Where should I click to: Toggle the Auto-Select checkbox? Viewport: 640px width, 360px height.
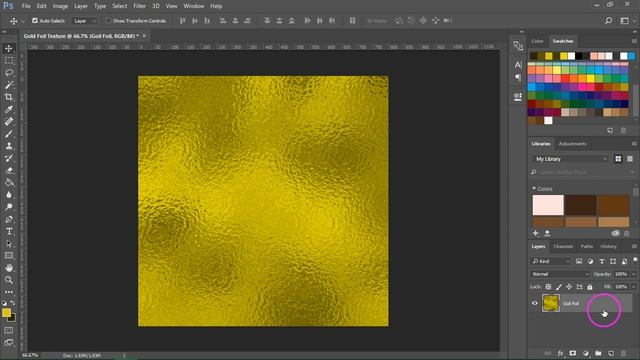pos(35,20)
